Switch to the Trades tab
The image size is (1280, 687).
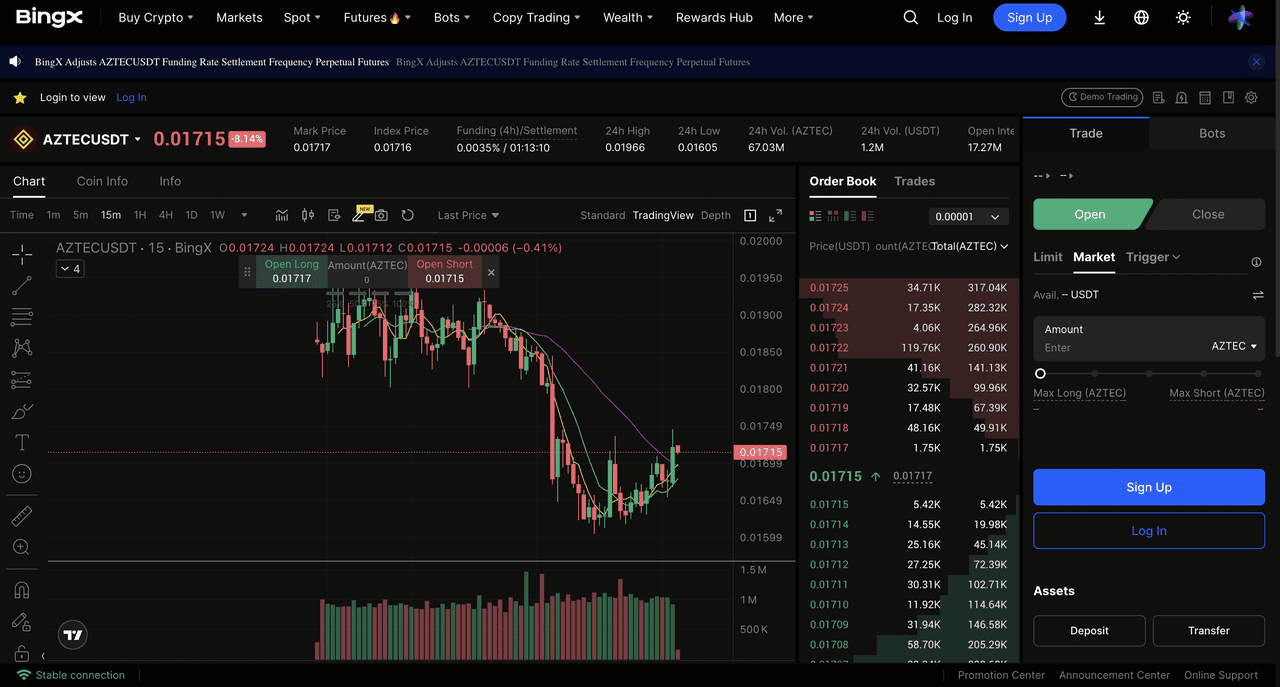tap(914, 181)
